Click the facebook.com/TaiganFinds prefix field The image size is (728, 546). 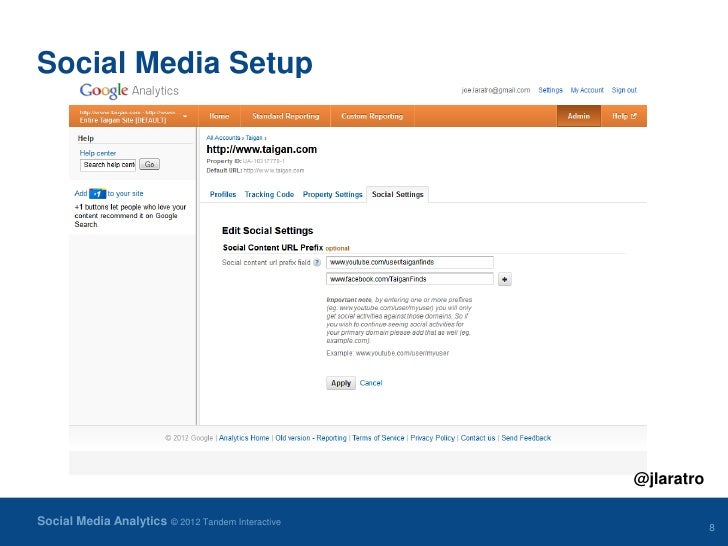click(x=410, y=279)
